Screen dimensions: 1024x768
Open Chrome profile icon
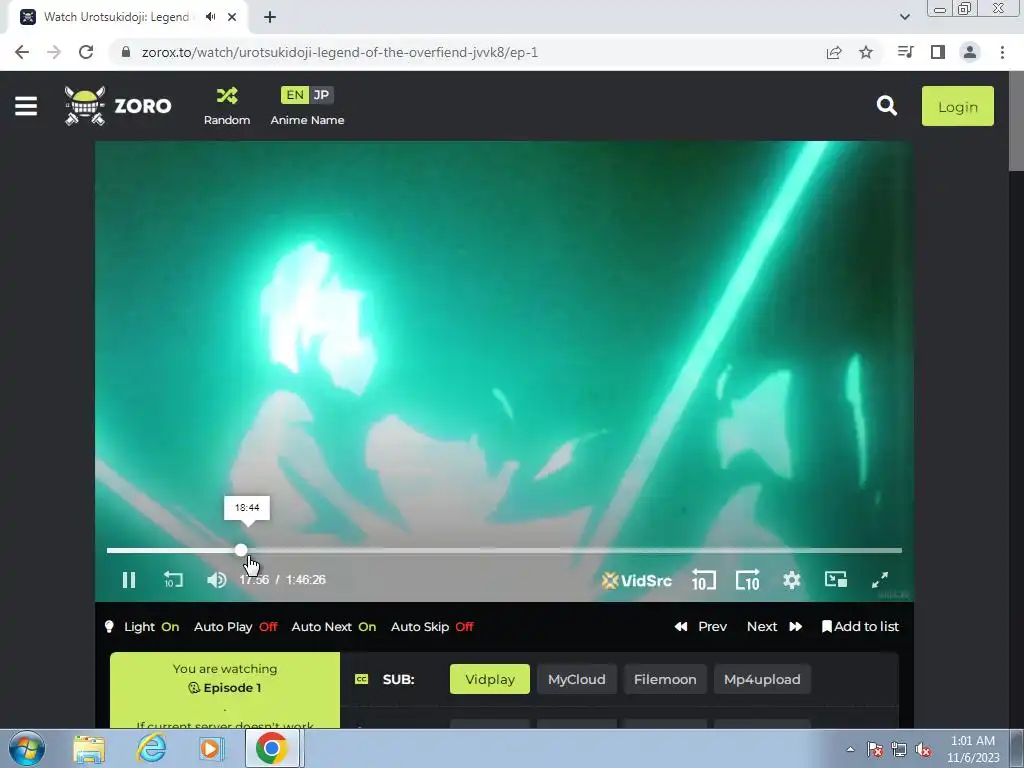click(970, 52)
